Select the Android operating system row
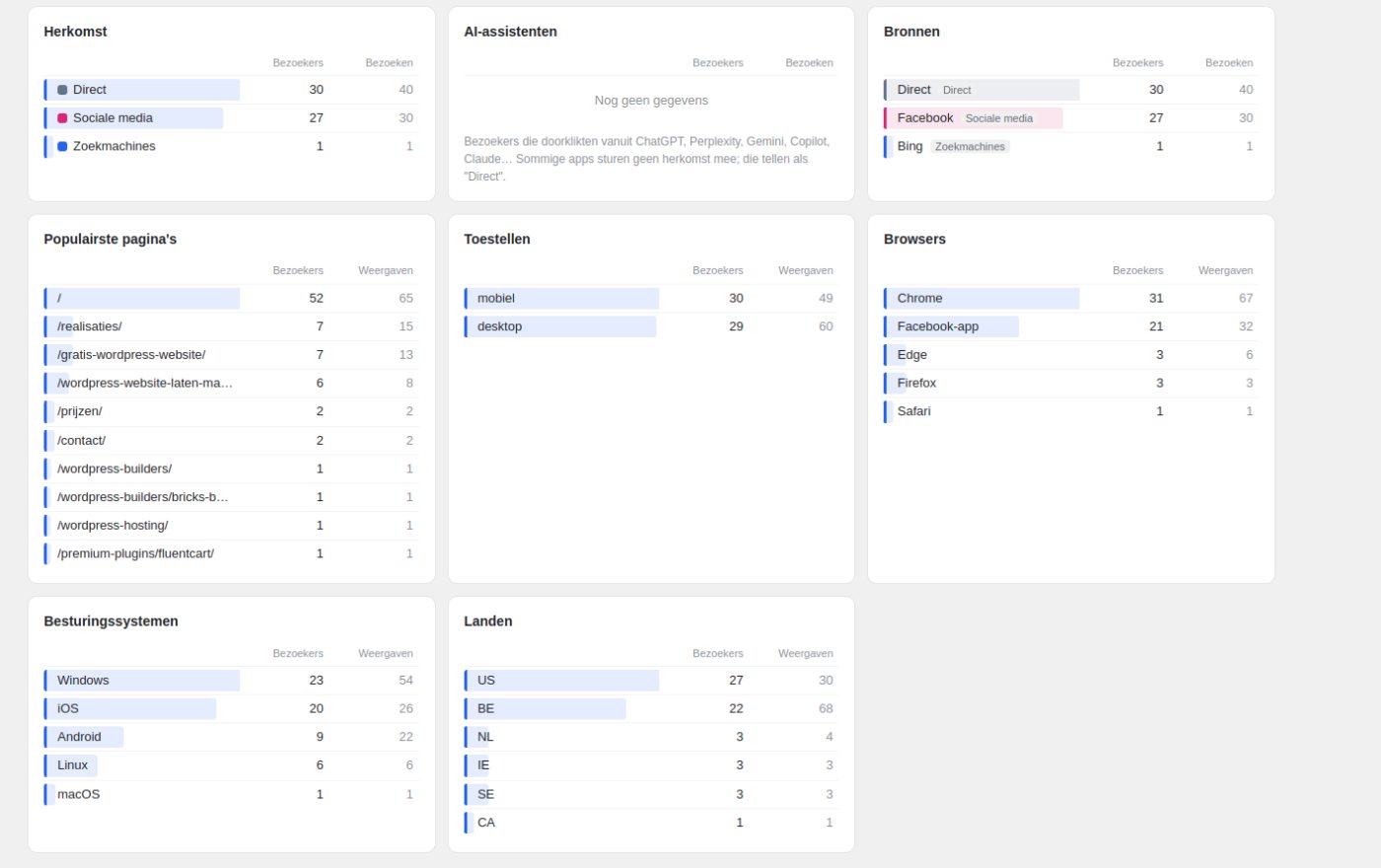The image size is (1381, 868). [x=231, y=737]
